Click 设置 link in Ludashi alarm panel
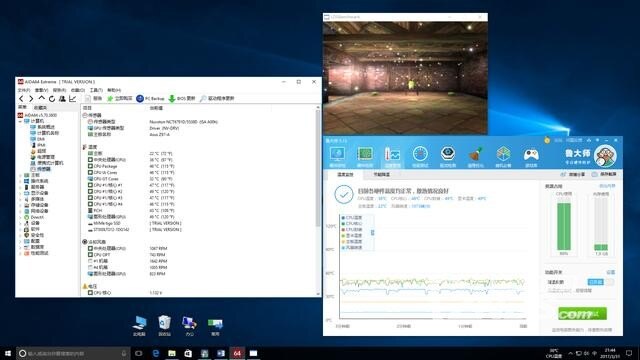 click(x=611, y=272)
